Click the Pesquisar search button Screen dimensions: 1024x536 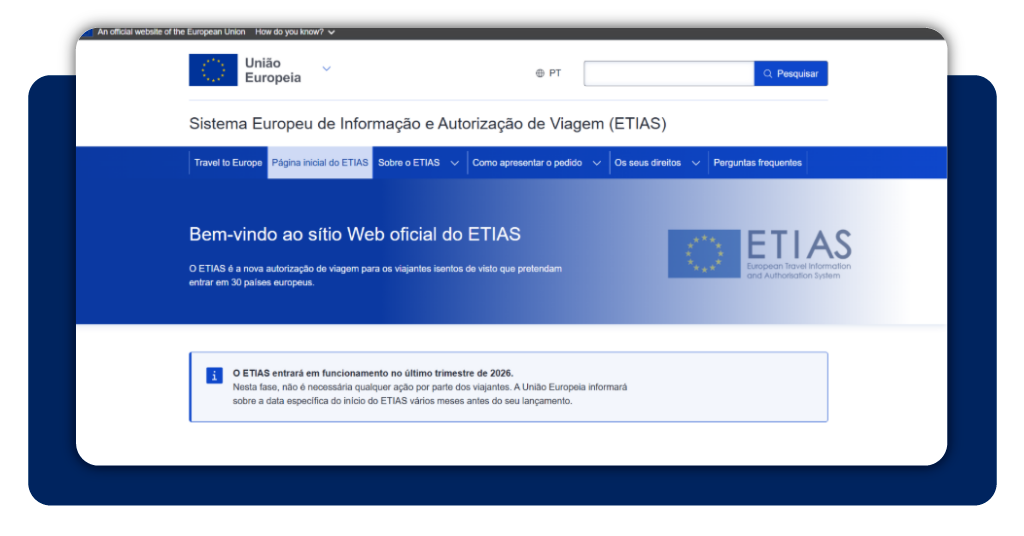[x=791, y=74]
